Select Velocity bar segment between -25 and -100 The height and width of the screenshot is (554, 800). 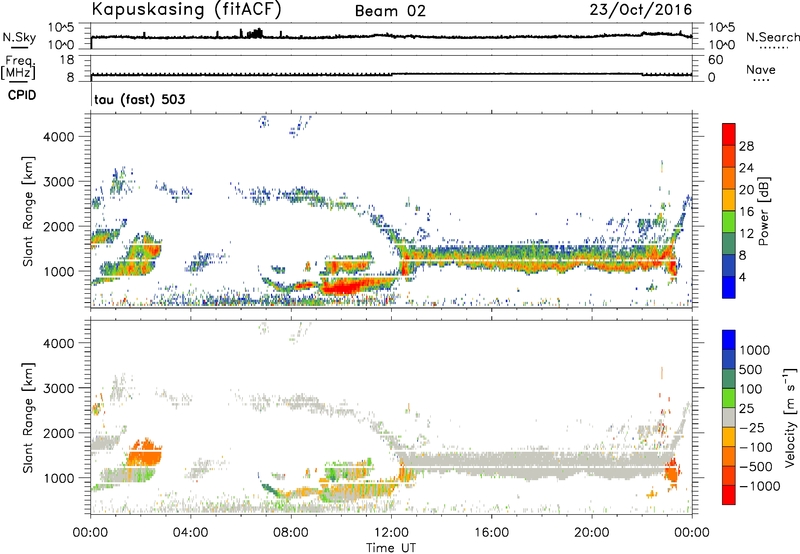[729, 437]
